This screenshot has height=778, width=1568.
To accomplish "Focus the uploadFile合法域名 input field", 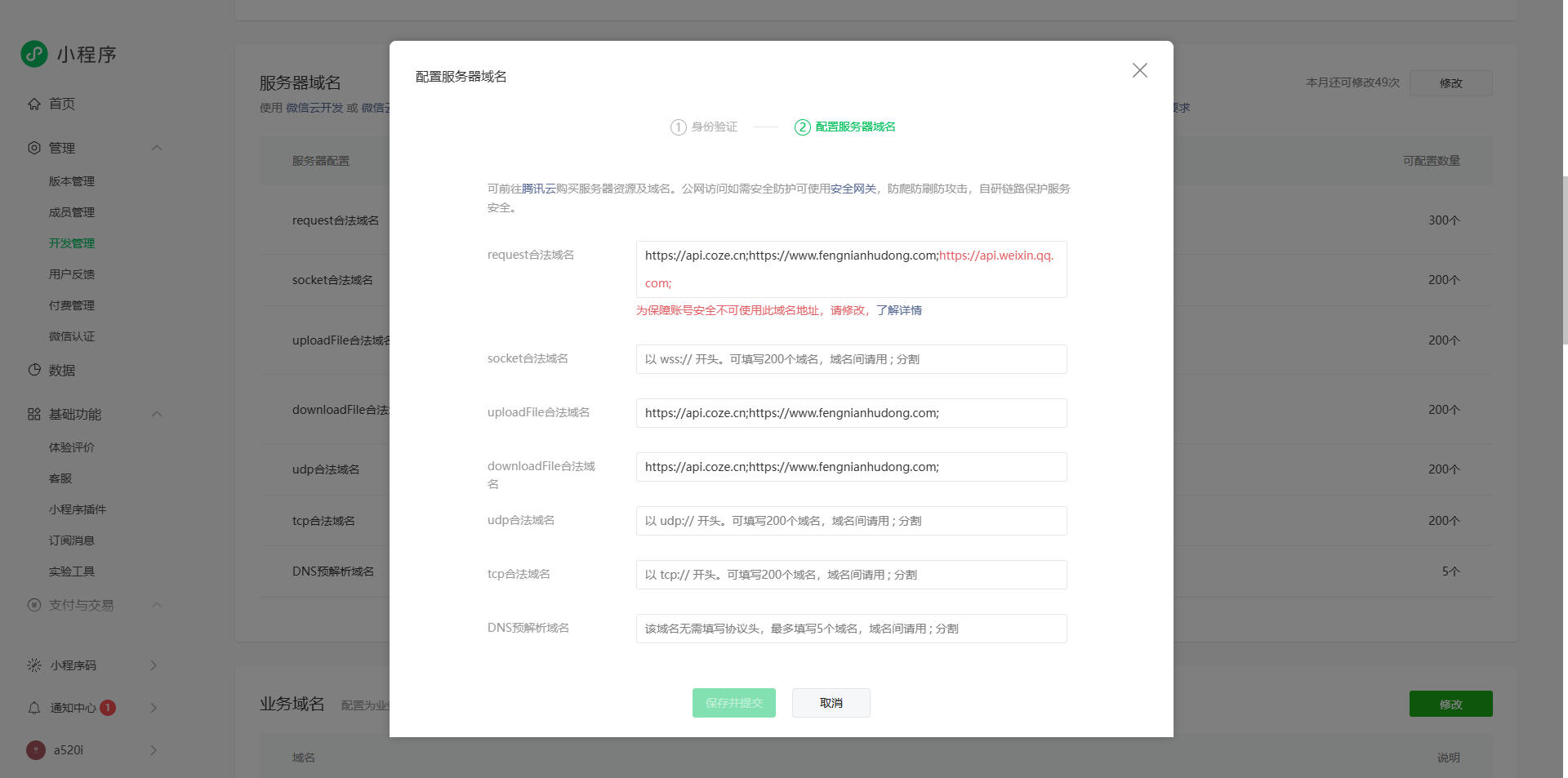I will pos(852,413).
